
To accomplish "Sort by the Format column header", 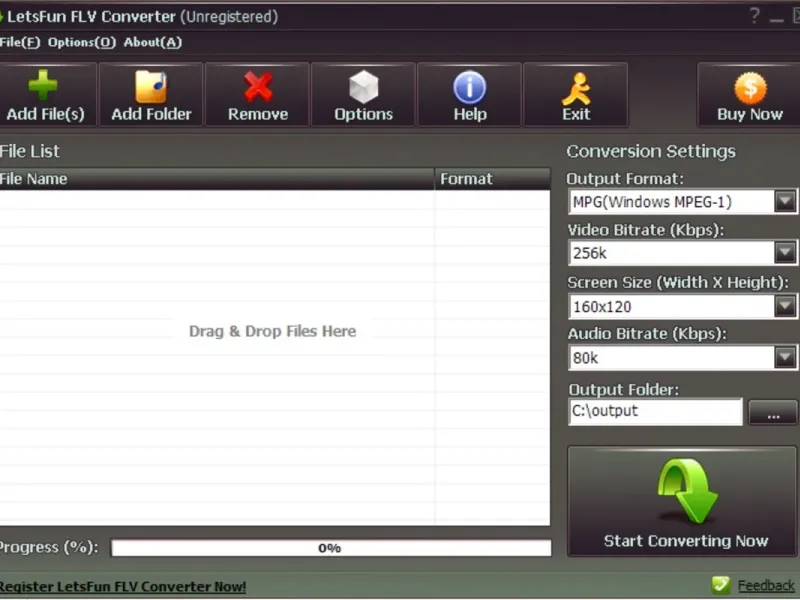I will coord(492,179).
